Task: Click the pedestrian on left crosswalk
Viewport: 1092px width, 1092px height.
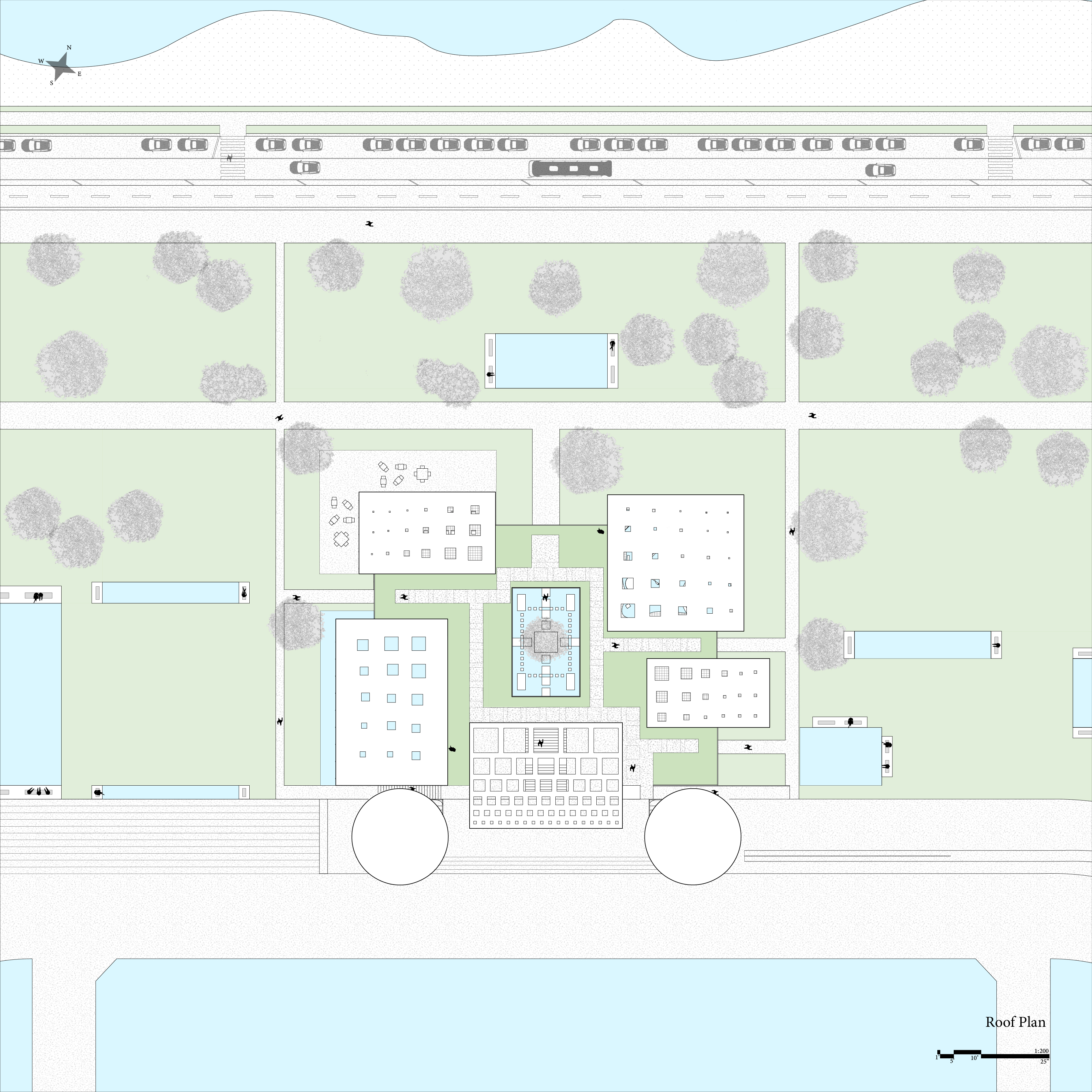Action: tap(230, 158)
